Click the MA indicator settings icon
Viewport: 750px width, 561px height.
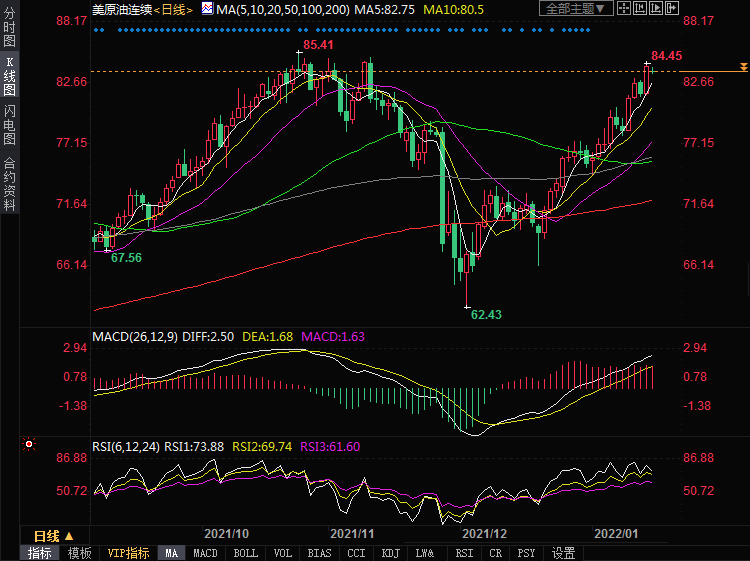207,9
